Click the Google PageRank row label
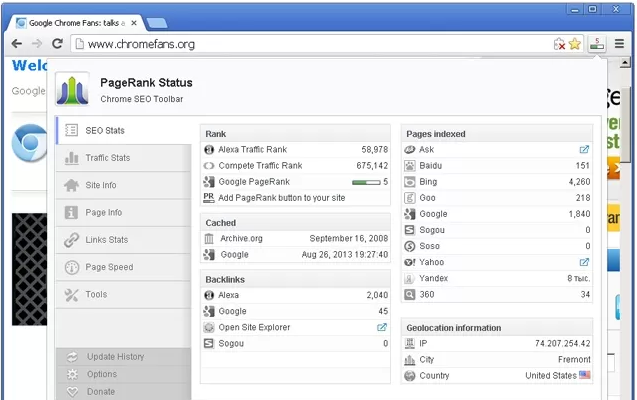 [254, 182]
